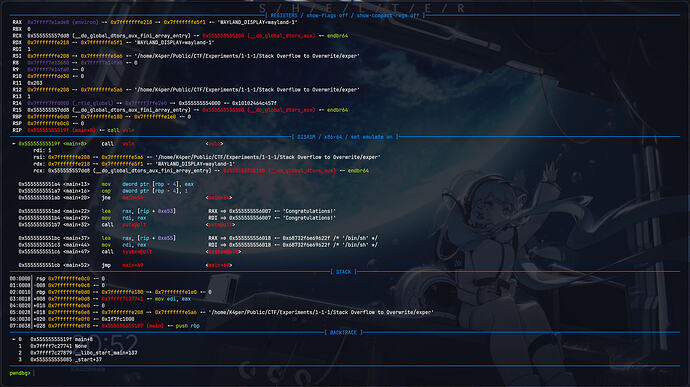Click backtrace frame 3 _start+37

pyautogui.click(x=60, y=360)
